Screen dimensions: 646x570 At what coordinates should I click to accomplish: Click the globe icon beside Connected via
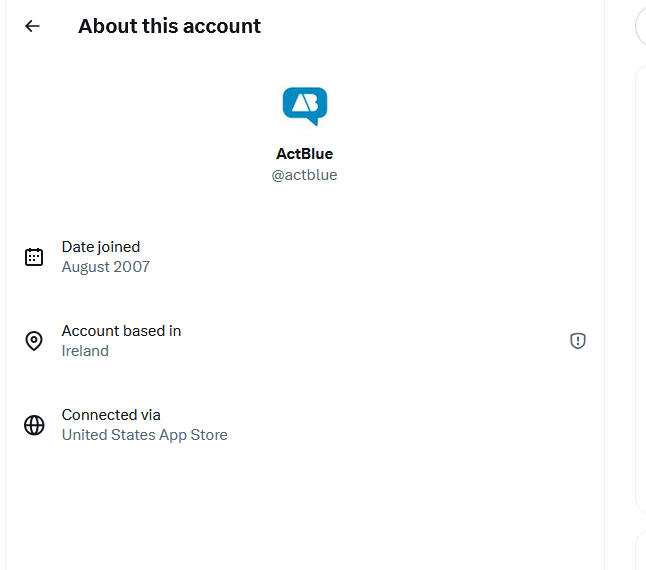coord(34,425)
